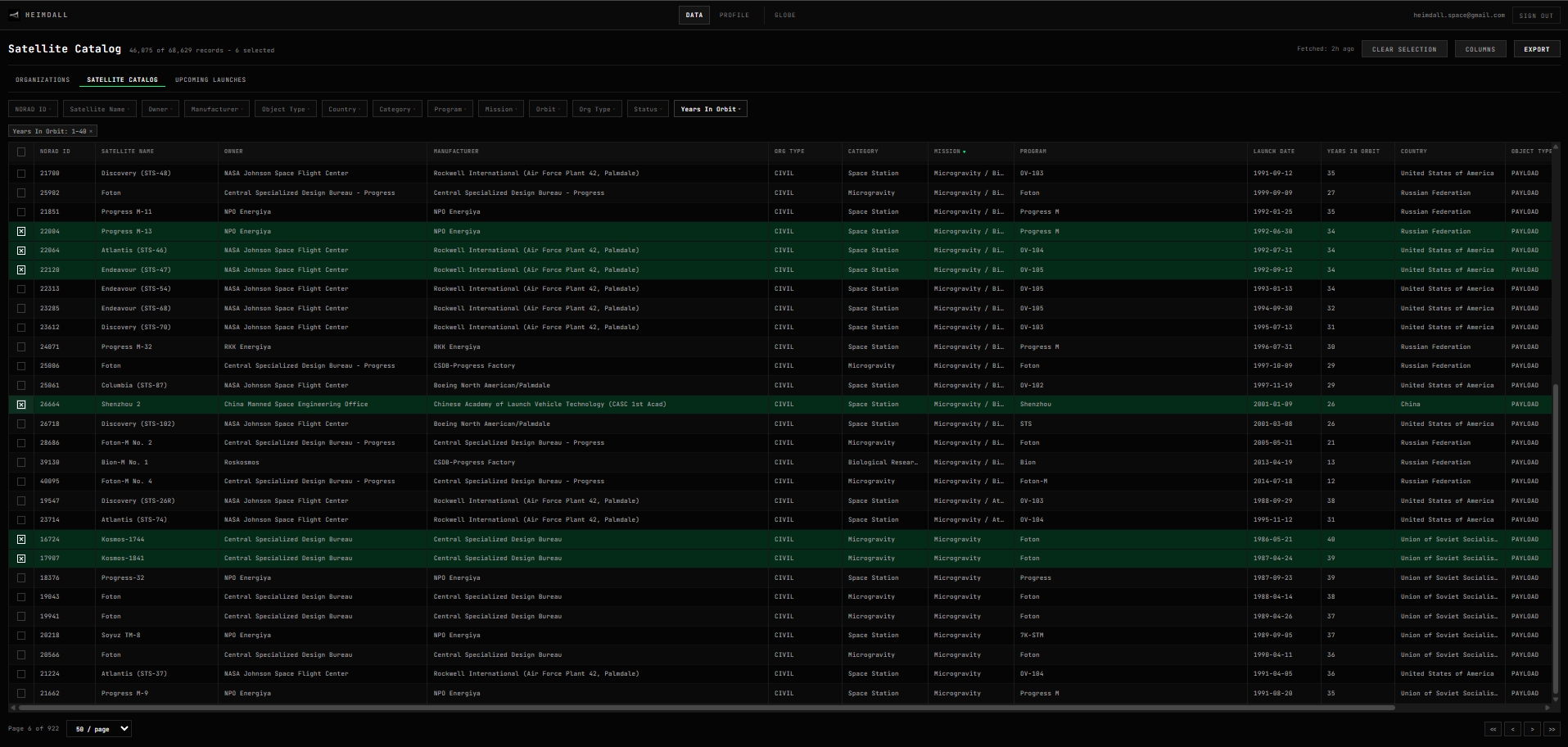This screenshot has width=1568, height=747.
Task: Open the Mission filter dropdown
Action: (x=501, y=109)
